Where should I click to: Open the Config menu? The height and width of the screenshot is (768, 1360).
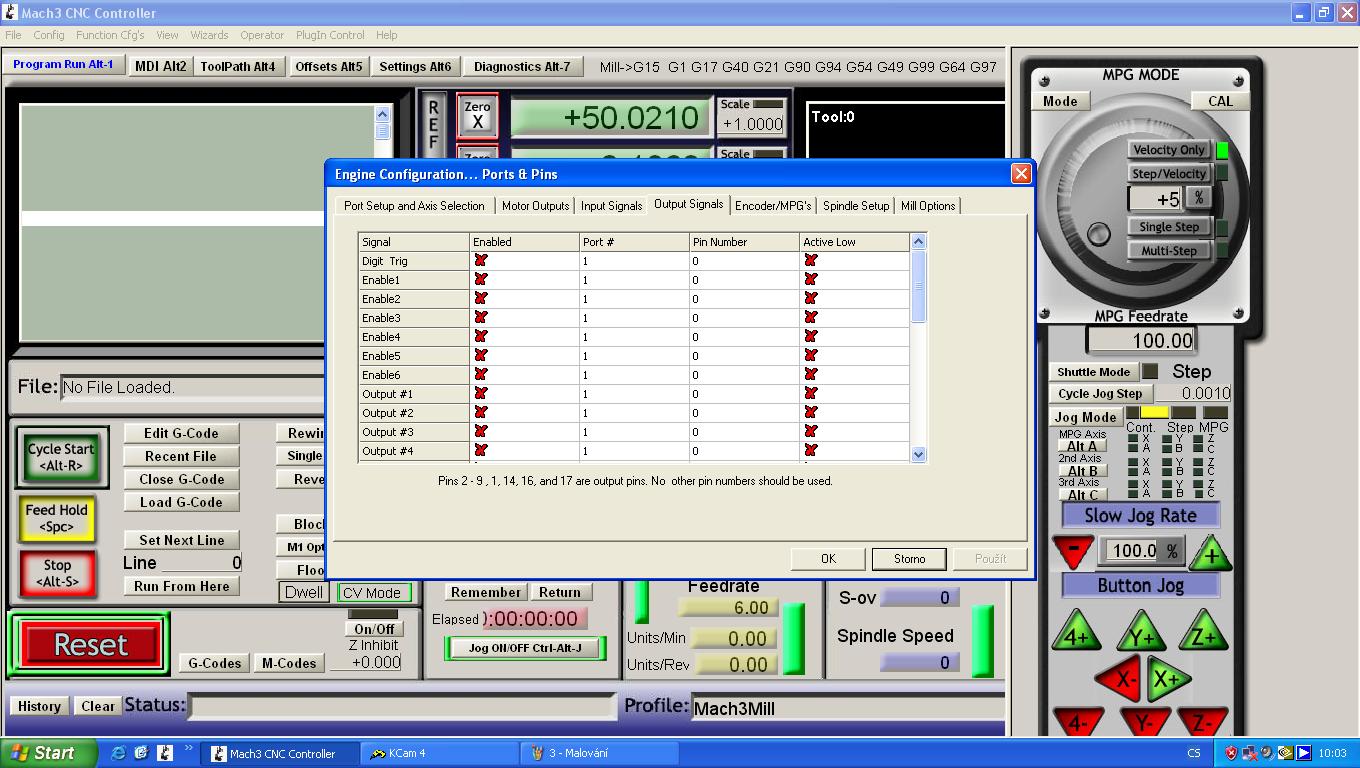(48, 35)
